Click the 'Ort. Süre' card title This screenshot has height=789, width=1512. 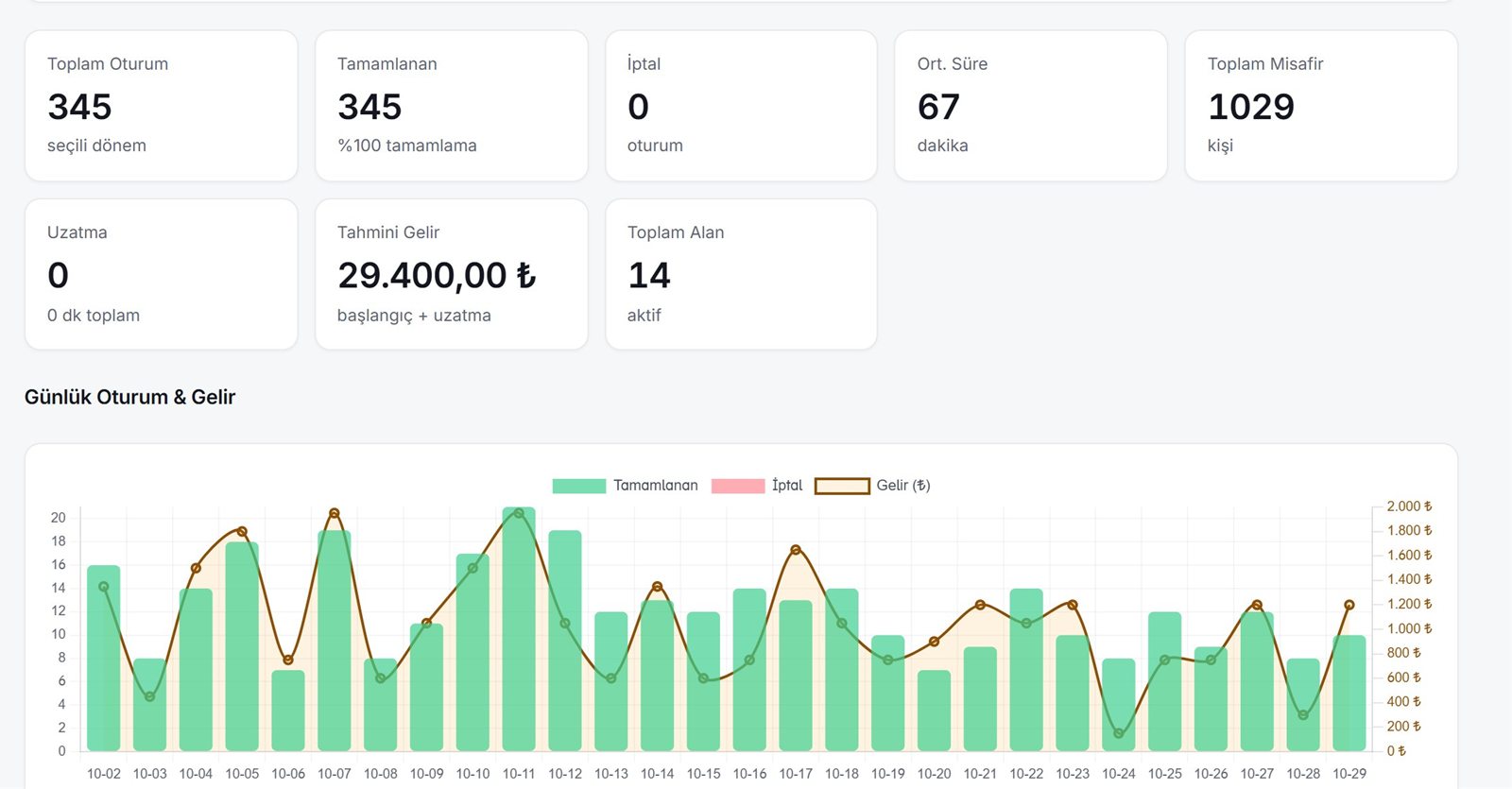953,64
